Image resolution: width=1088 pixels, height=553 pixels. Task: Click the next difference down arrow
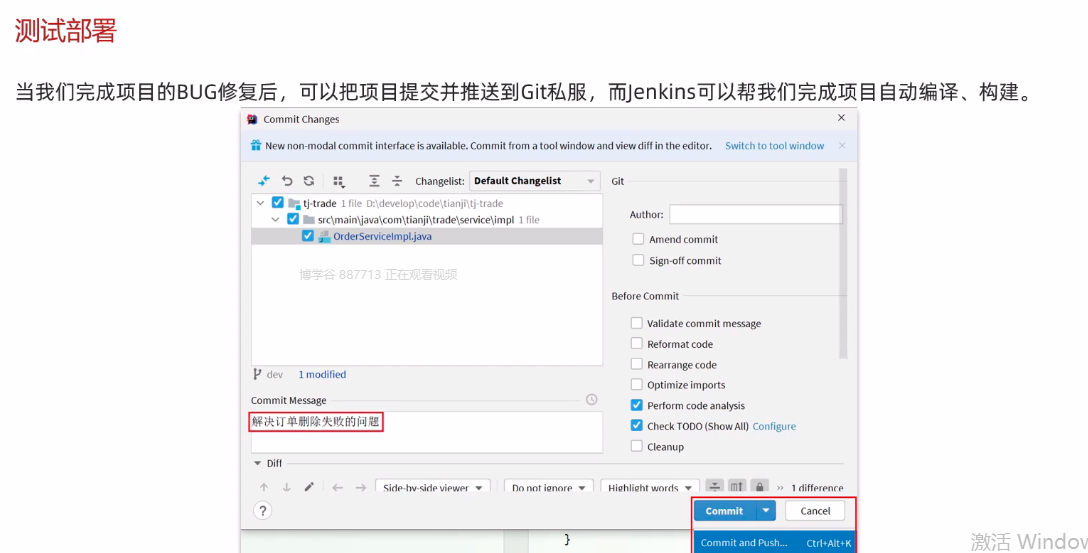coord(287,488)
